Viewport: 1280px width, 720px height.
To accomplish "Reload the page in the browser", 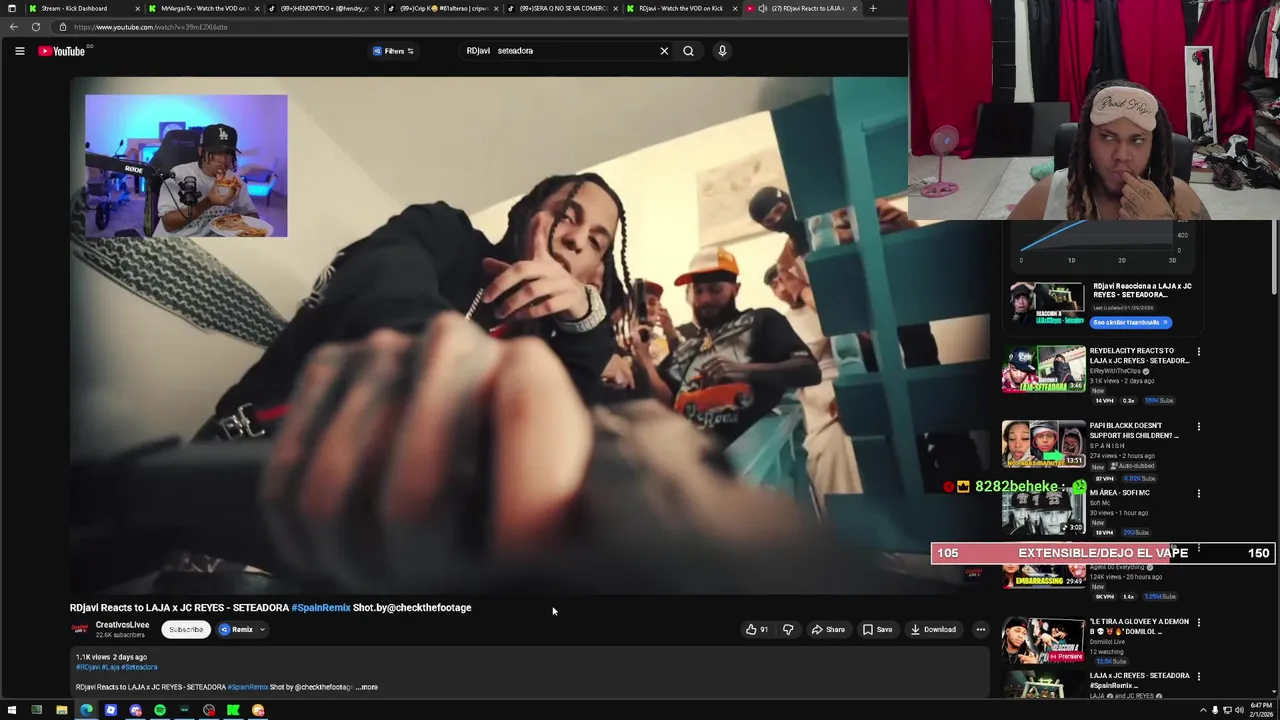I will [x=36, y=27].
